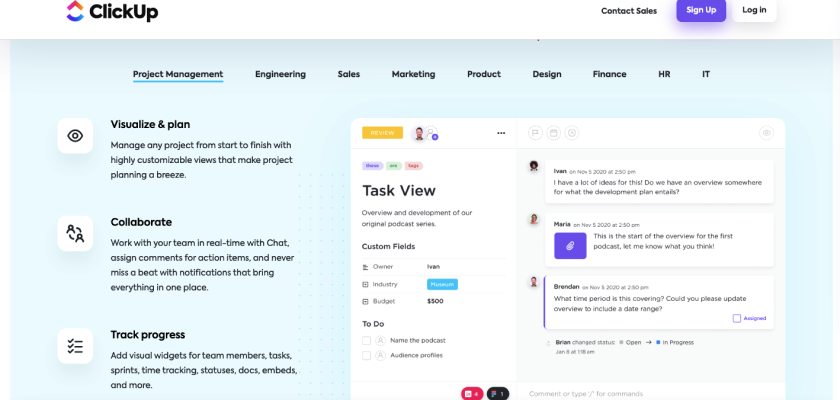840x400 pixels.
Task: Click the ClickUp logo
Action: click(112, 12)
